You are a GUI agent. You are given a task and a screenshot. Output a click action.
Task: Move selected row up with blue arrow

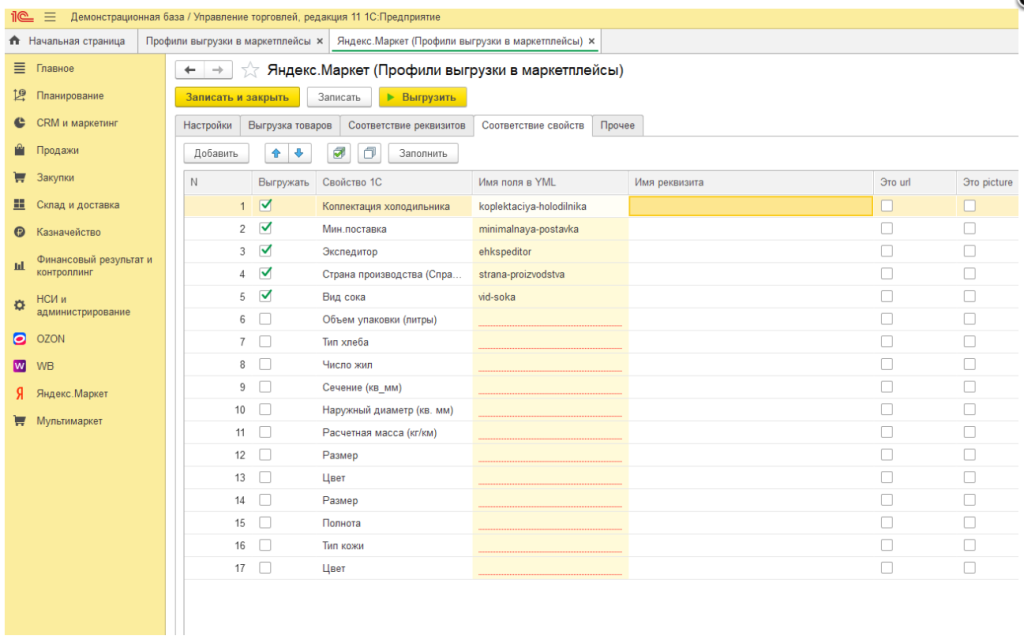click(x=277, y=153)
